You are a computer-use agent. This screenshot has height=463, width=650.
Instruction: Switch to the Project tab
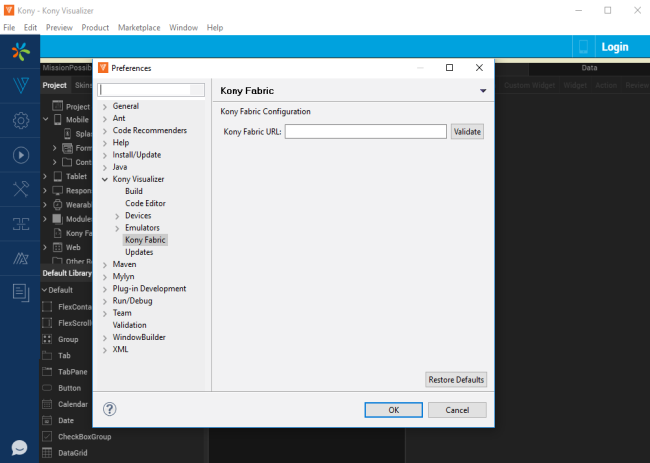pos(55,85)
